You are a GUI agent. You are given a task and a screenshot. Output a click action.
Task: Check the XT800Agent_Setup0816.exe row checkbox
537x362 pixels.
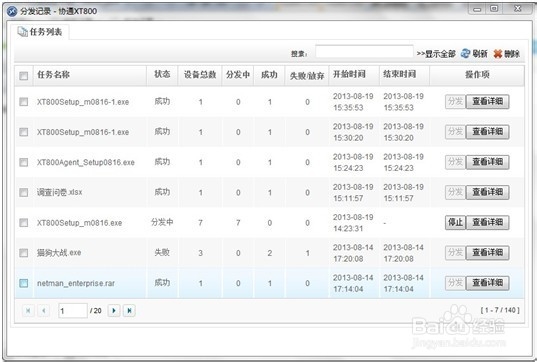(24, 162)
